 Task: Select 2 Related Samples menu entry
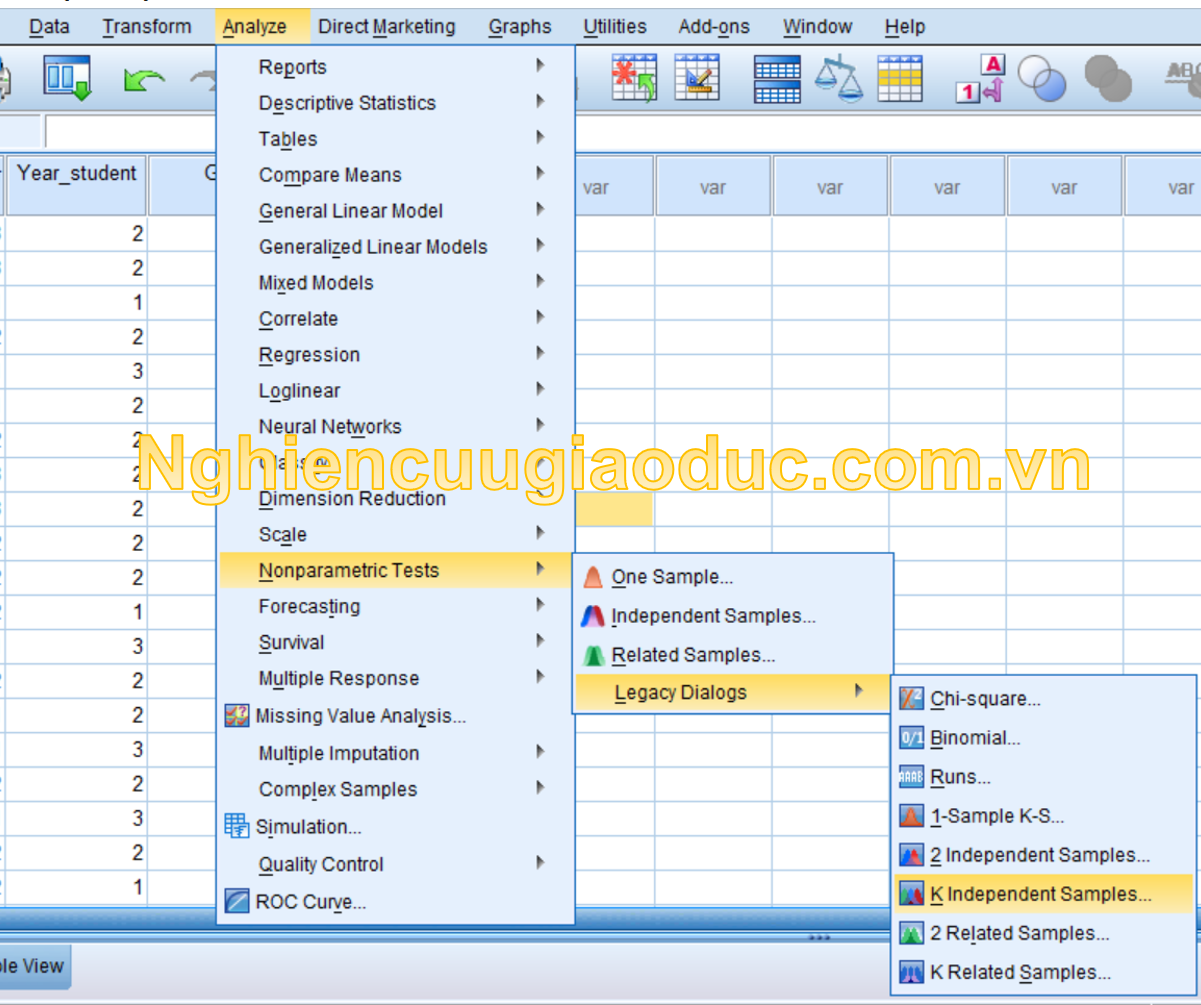pos(1019,933)
